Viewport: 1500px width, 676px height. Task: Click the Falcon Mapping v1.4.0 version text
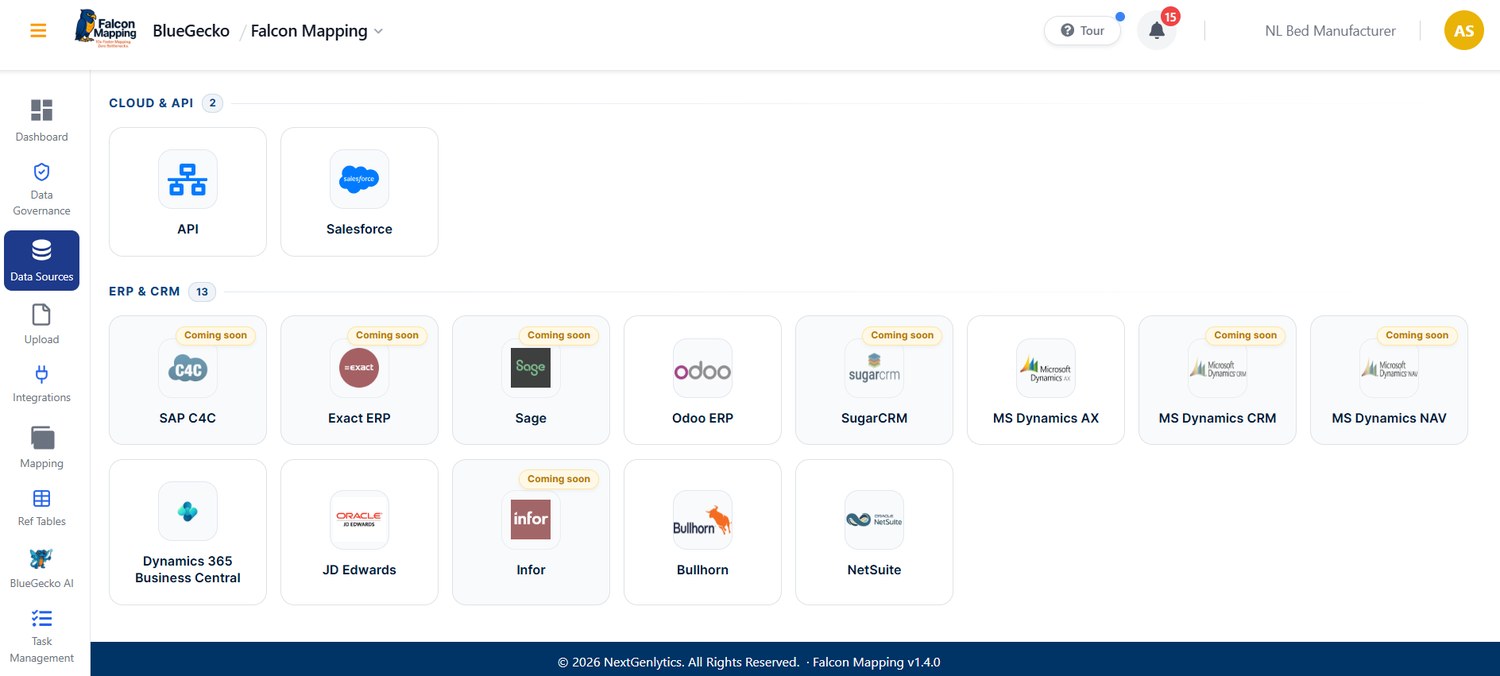pyautogui.click(x=876, y=662)
